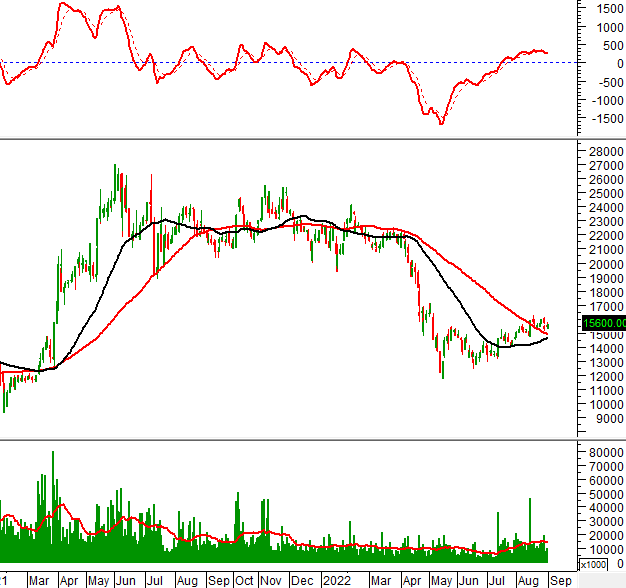626x588 pixels.
Task: Select the Oct marker on time axis
Action: [x=245, y=579]
